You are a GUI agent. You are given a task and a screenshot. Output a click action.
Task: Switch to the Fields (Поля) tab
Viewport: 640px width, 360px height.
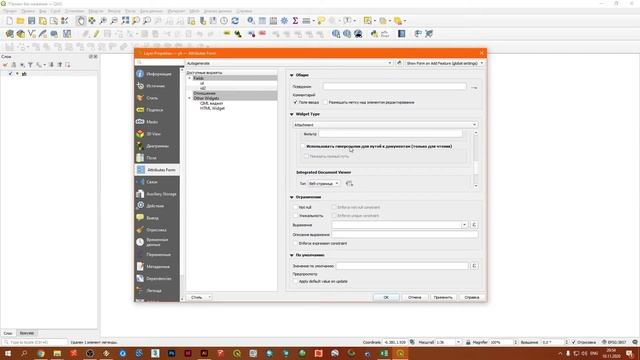coord(157,158)
